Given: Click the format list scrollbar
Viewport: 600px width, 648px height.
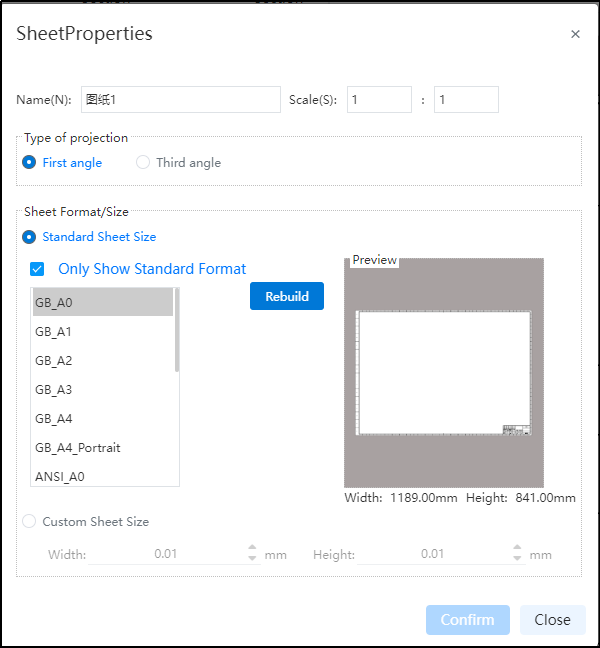Looking at the screenshot, I should (177, 330).
